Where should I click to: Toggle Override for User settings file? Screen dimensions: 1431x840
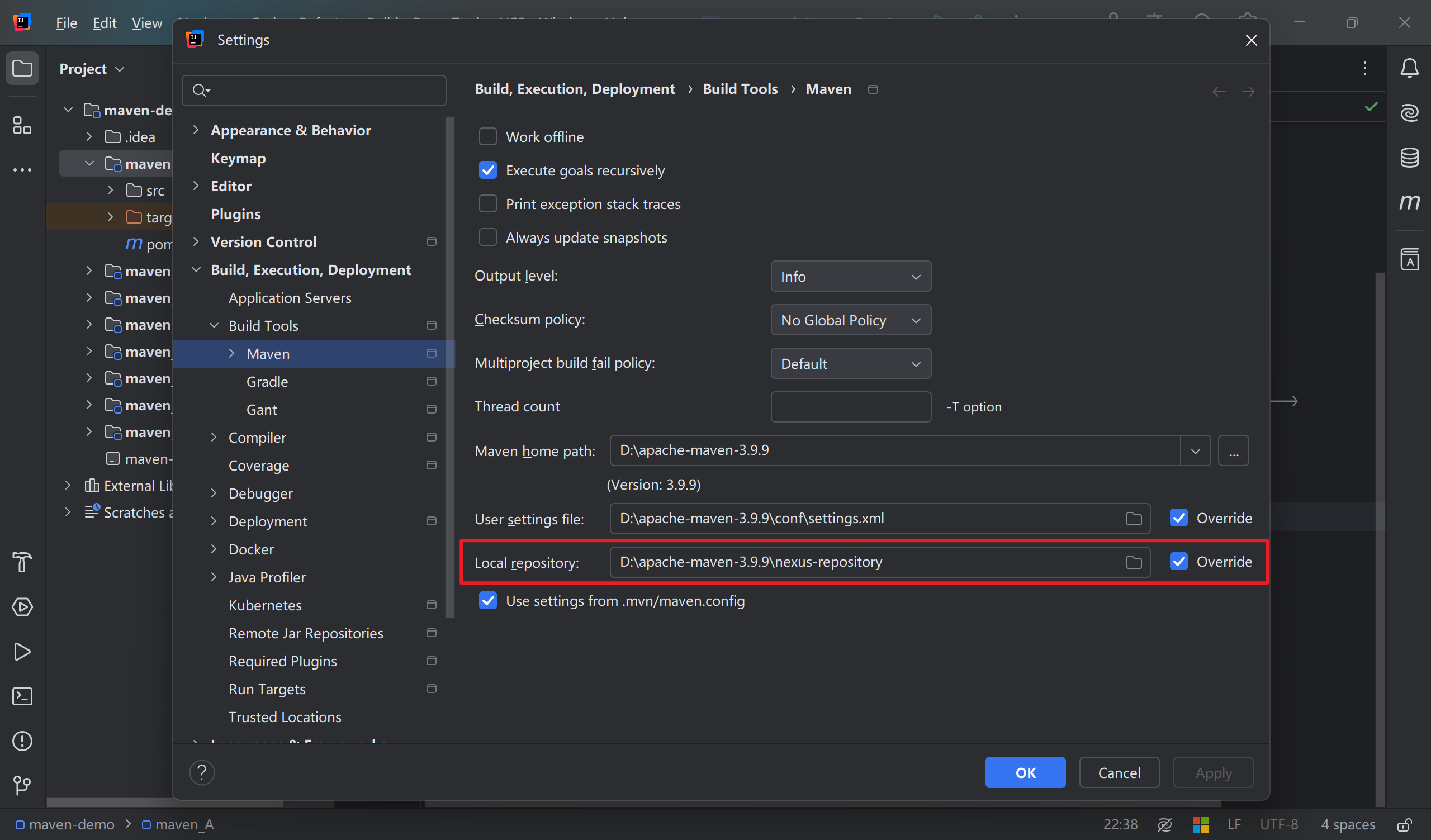coord(1178,518)
